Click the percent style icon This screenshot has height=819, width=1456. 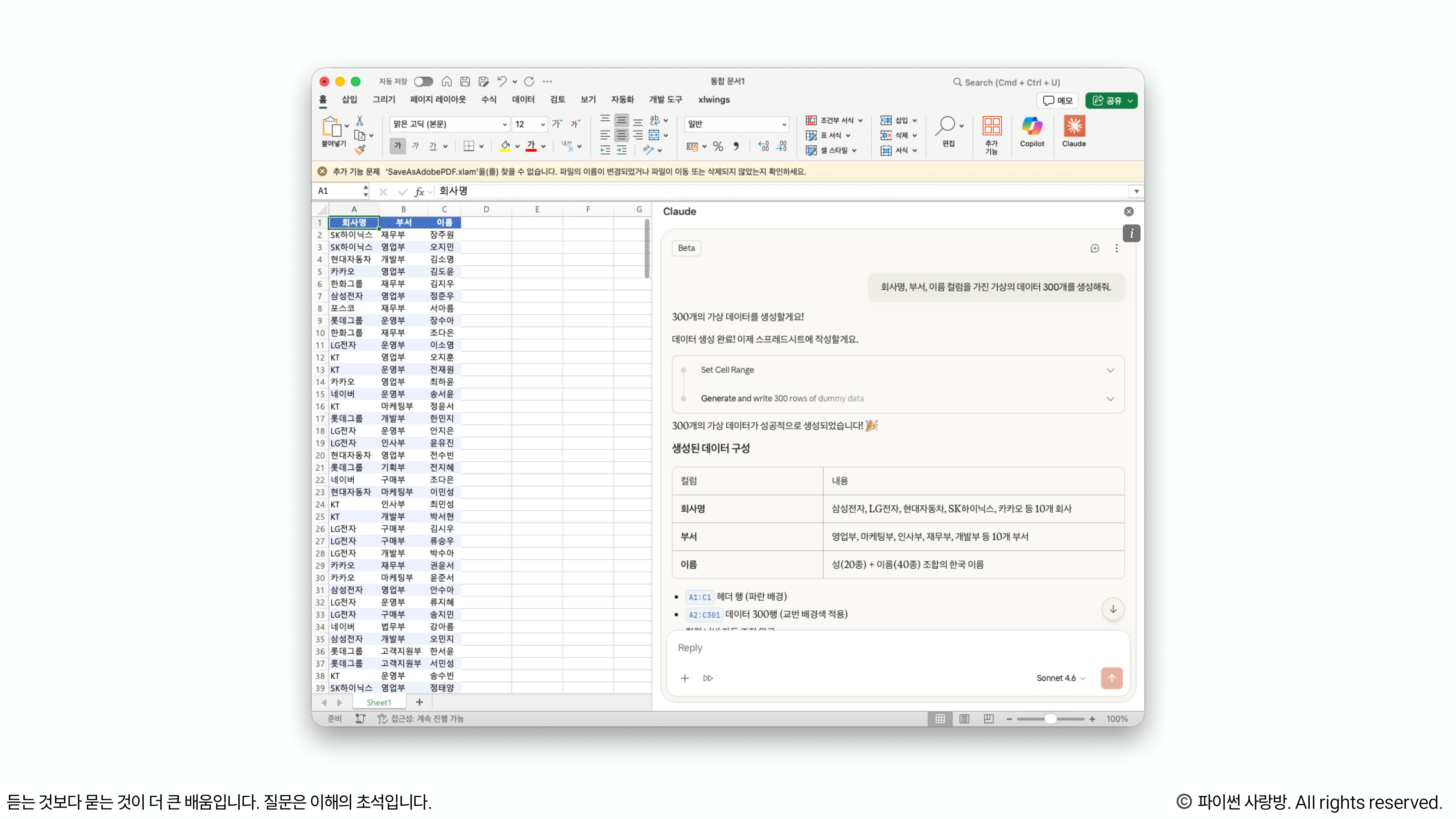click(x=718, y=146)
